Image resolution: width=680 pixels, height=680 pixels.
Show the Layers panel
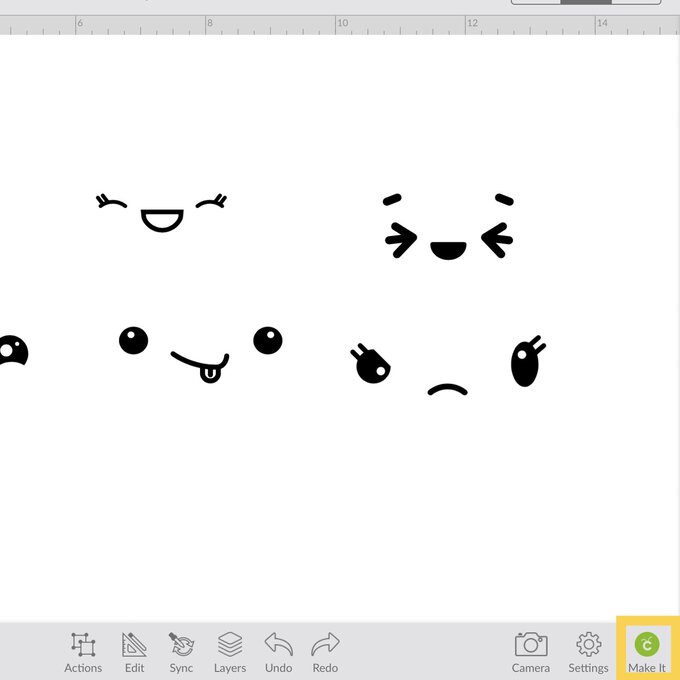point(230,651)
